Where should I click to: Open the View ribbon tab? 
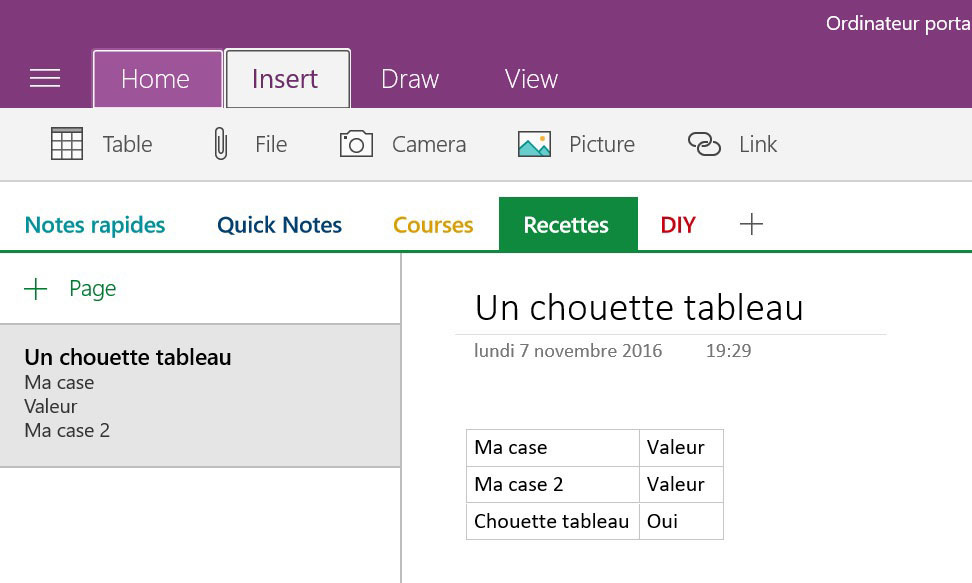pos(531,79)
